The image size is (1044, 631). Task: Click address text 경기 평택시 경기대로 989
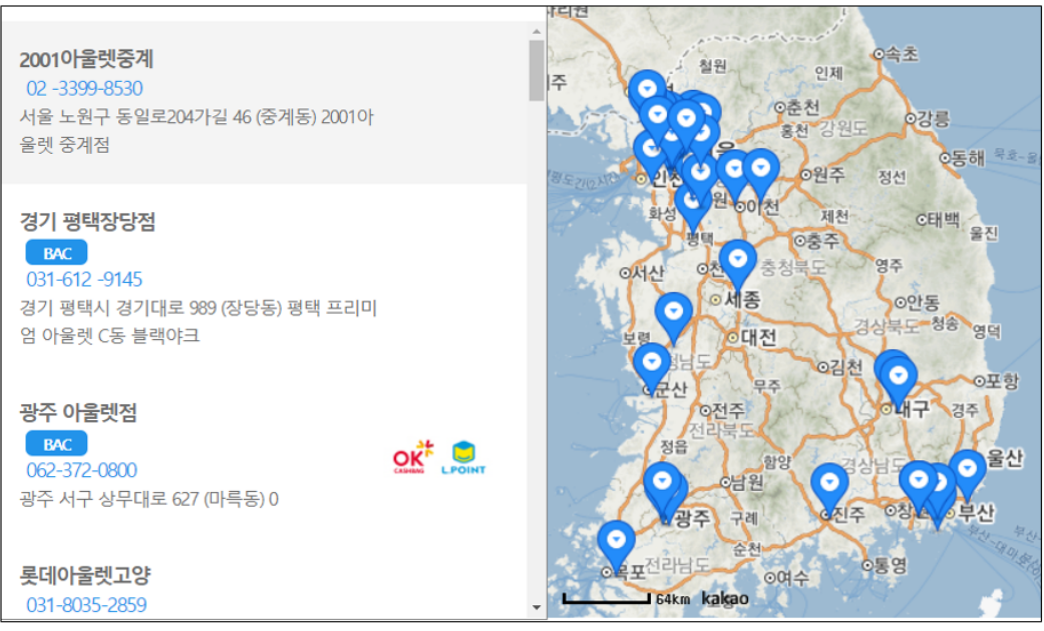click(x=118, y=308)
